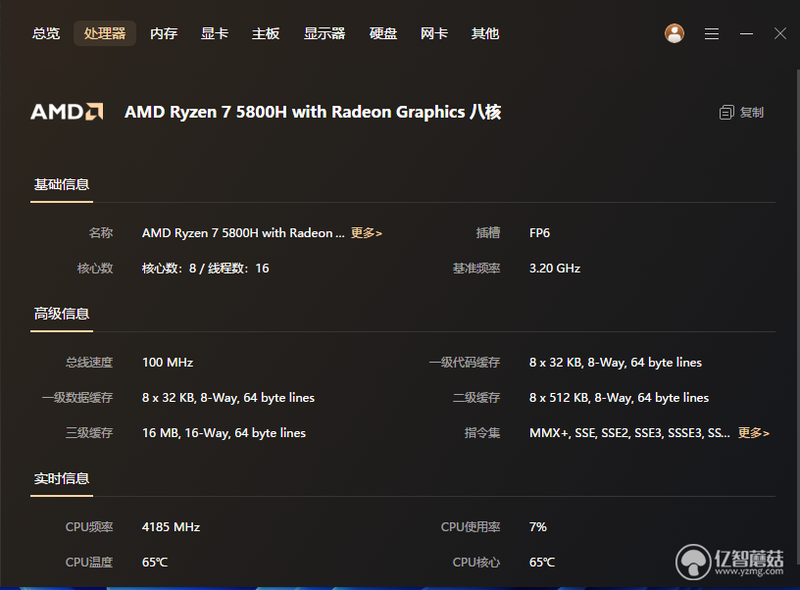Click the socket value 'FP6'
This screenshot has height=590, width=800.
(x=540, y=233)
